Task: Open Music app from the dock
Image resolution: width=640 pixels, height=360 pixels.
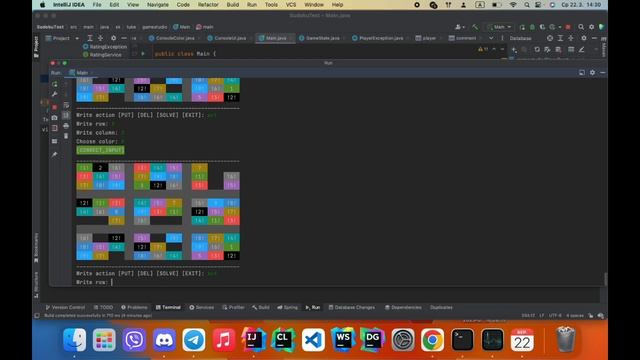Action: coord(224,340)
